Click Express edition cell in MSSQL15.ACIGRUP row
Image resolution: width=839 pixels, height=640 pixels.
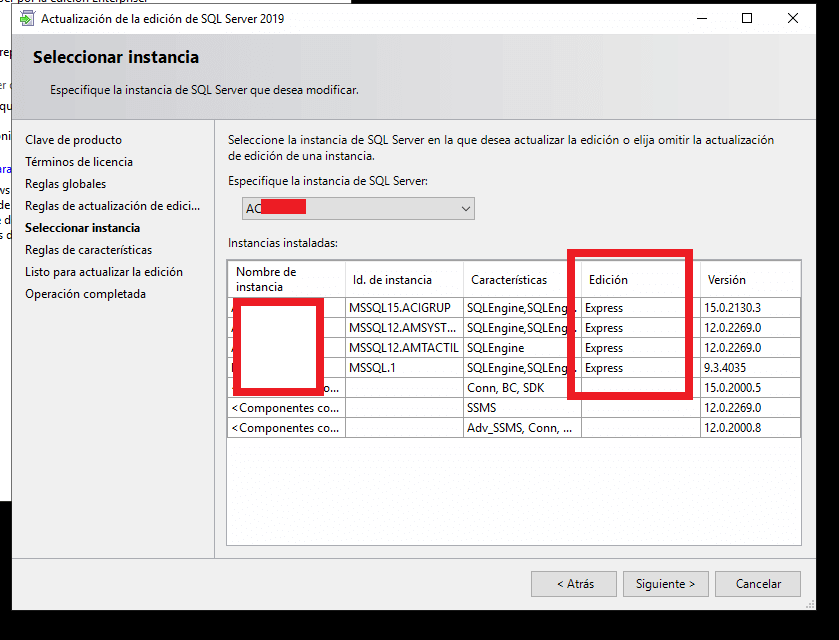(x=641, y=308)
